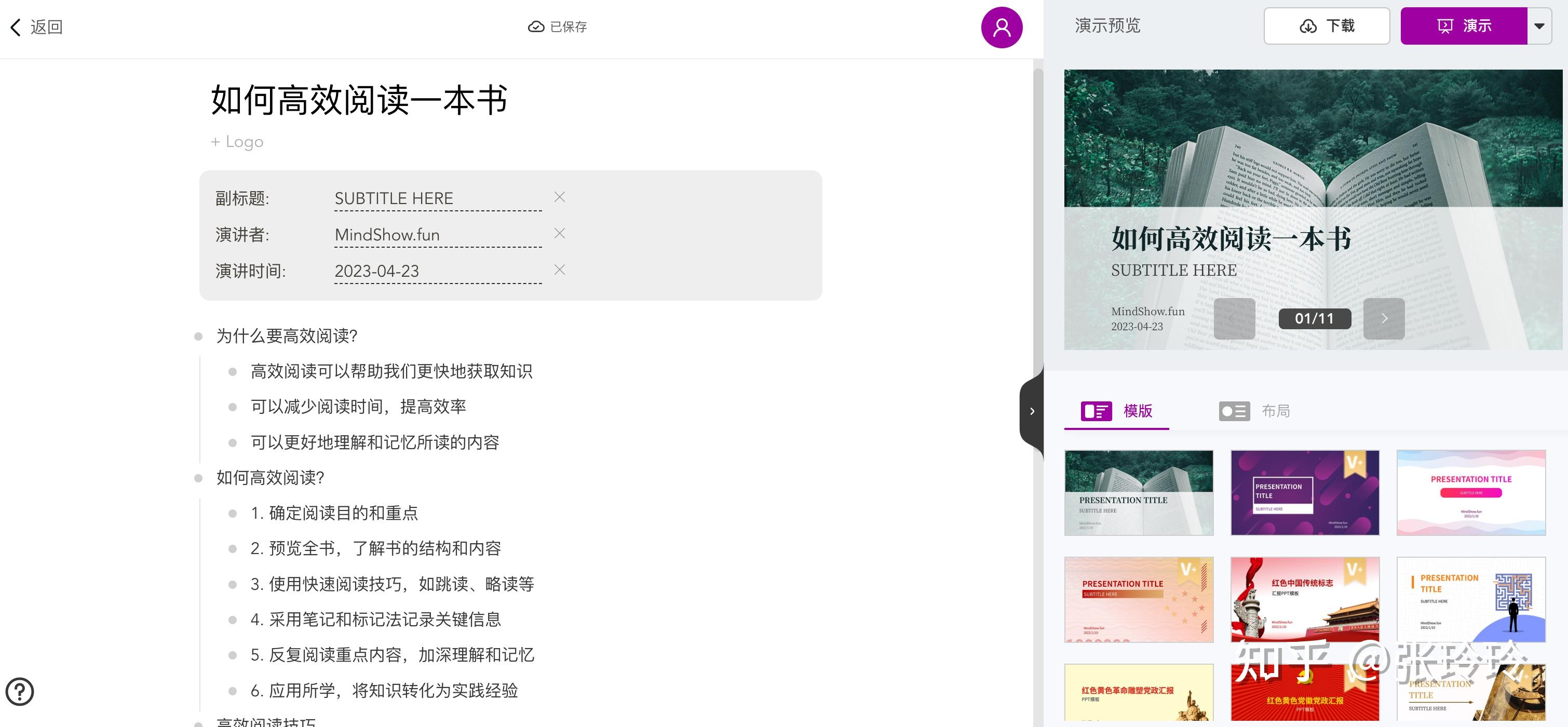Select the pink stars VIP template
The height and width of the screenshot is (727, 1568).
pyautogui.click(x=1138, y=599)
